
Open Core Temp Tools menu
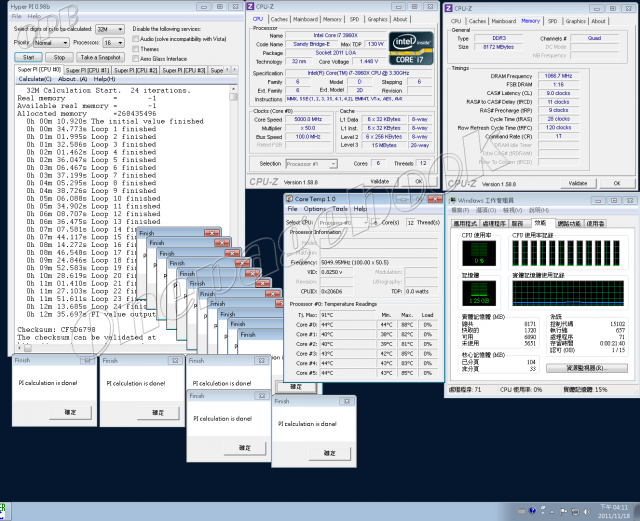point(340,209)
